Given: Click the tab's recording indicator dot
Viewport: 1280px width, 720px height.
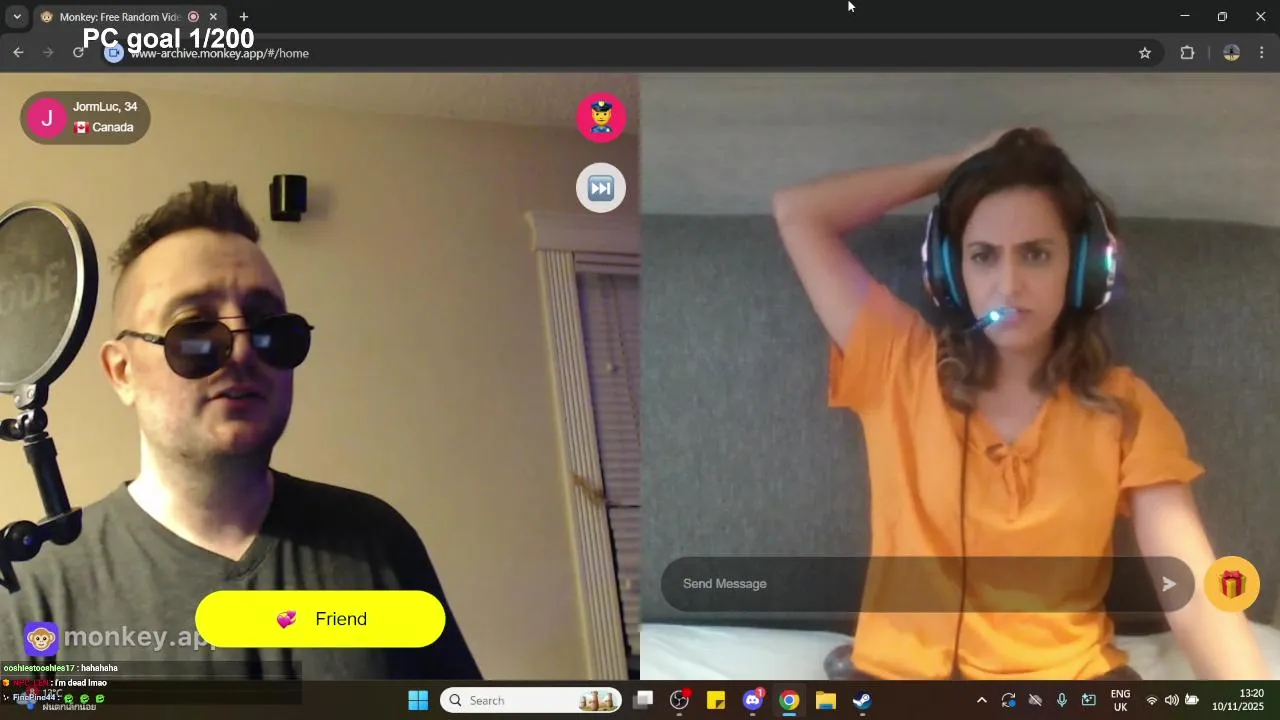Looking at the screenshot, I should tap(194, 17).
